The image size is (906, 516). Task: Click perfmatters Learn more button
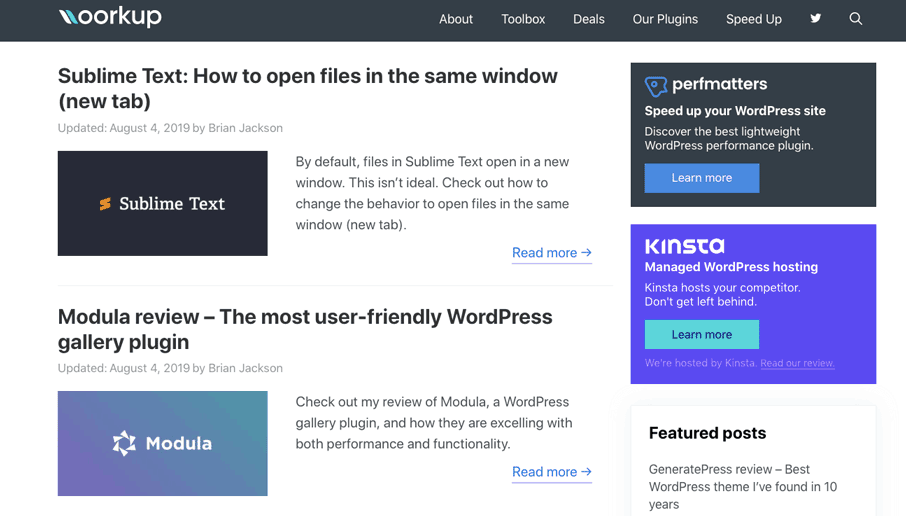(x=701, y=178)
